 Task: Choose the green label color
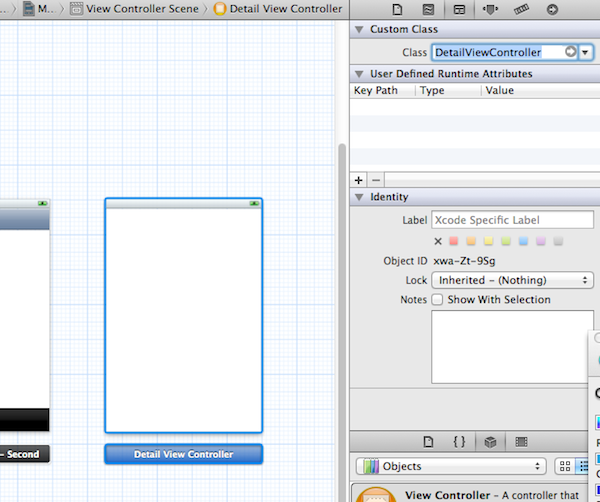coord(506,241)
